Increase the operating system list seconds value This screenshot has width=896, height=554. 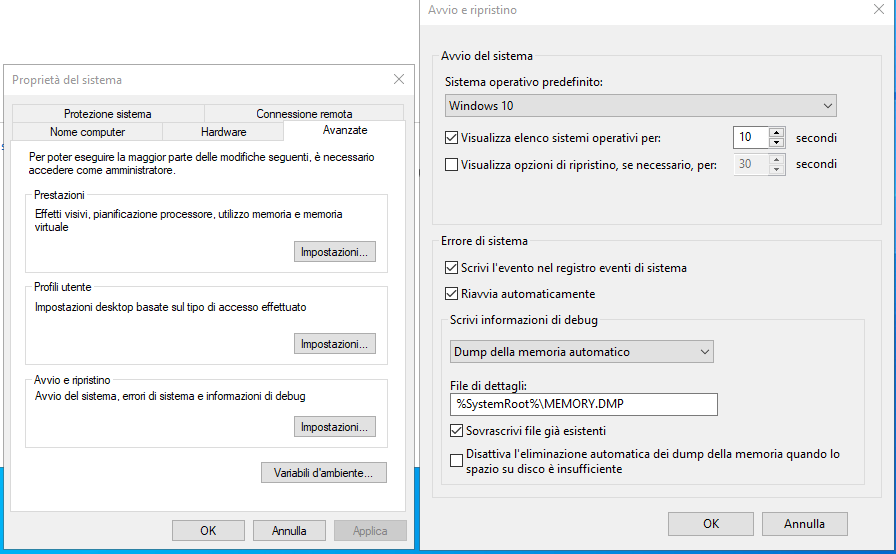click(x=776, y=133)
